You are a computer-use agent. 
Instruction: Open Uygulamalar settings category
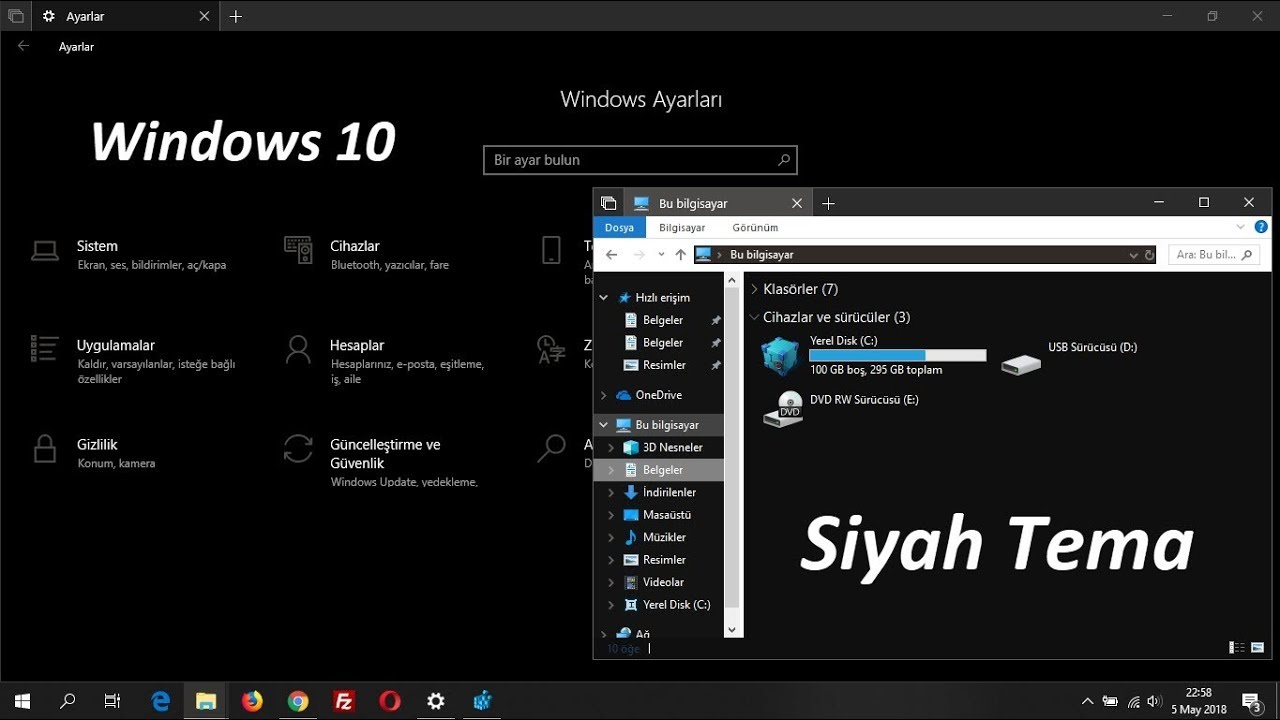tap(134, 361)
